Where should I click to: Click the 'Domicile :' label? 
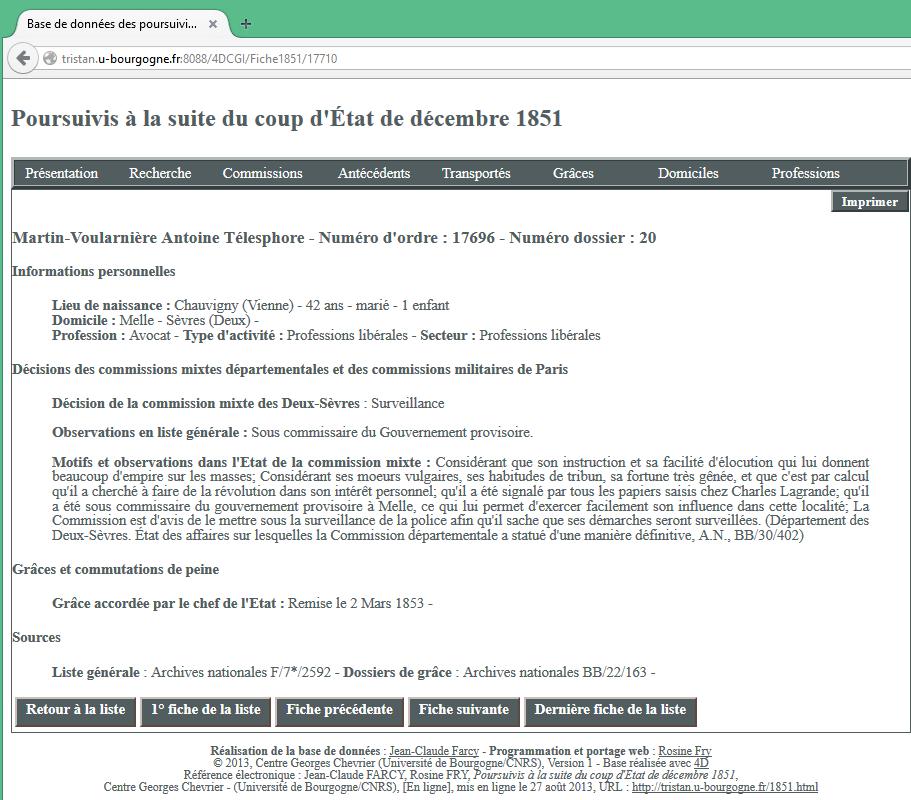pyautogui.click(x=84, y=320)
